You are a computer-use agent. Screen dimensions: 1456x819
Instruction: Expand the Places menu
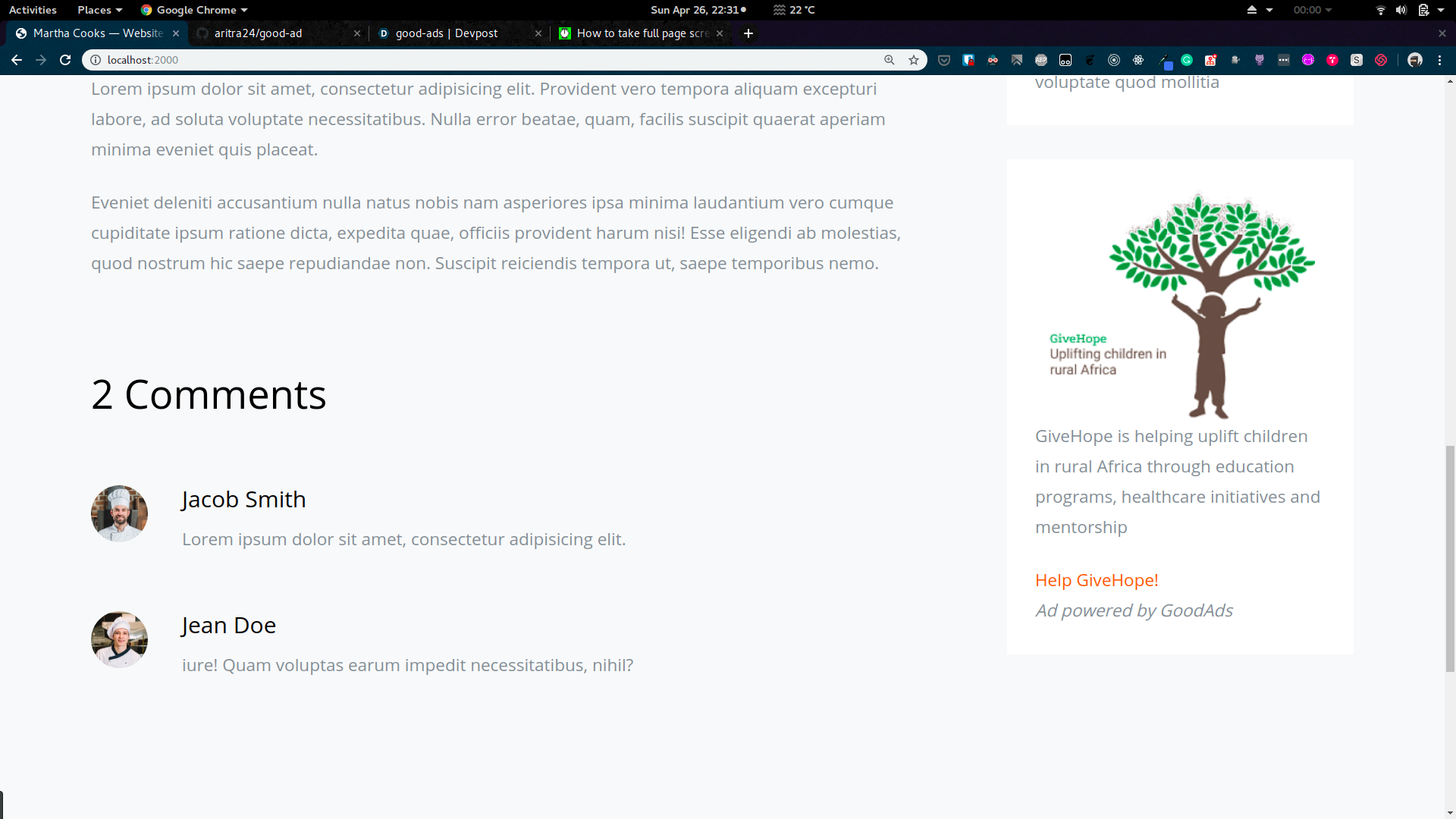[x=99, y=10]
